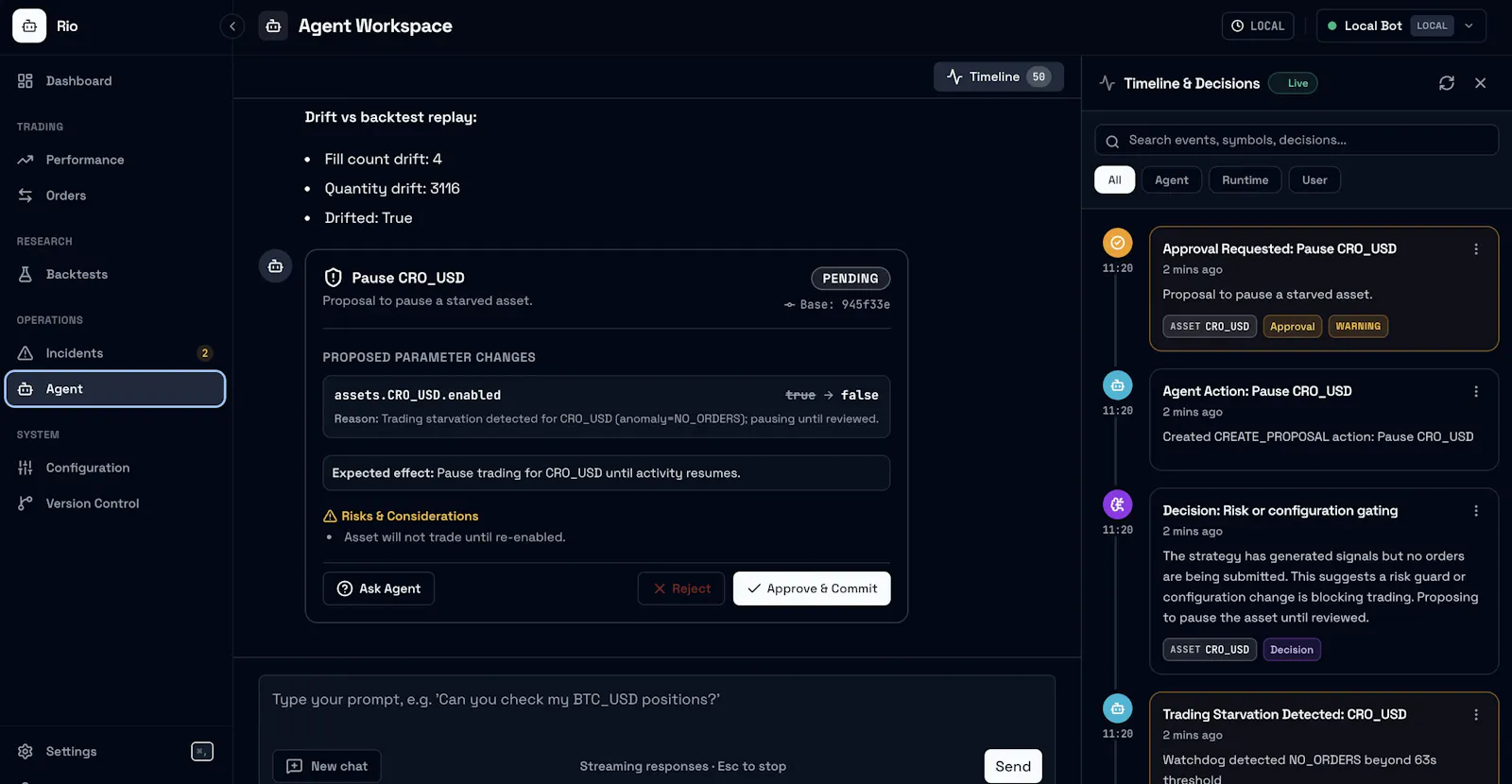Image resolution: width=1512 pixels, height=784 pixels.
Task: Toggle the Timeline panel button
Action: point(999,77)
